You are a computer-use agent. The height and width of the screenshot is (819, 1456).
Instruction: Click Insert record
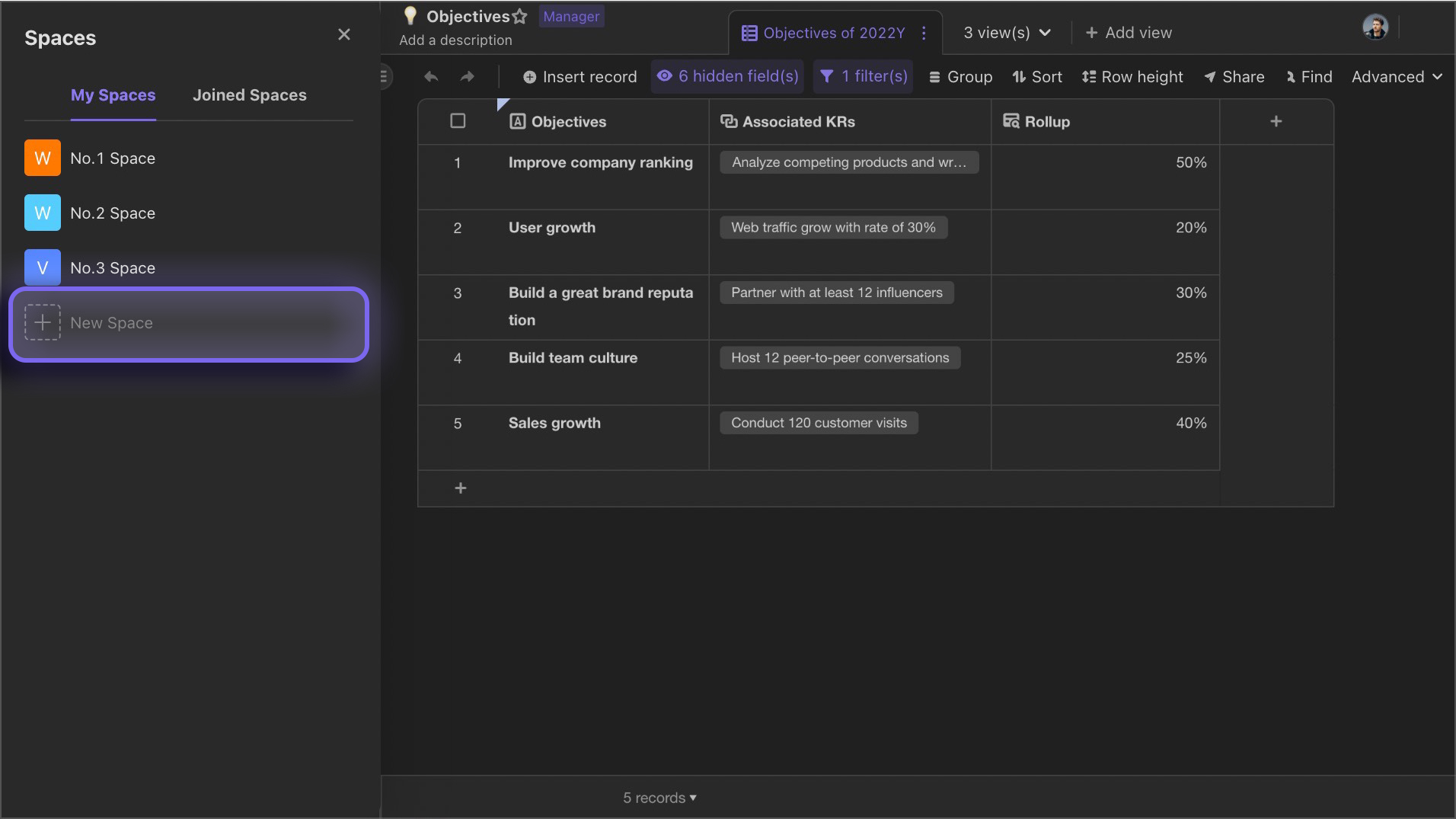[580, 77]
